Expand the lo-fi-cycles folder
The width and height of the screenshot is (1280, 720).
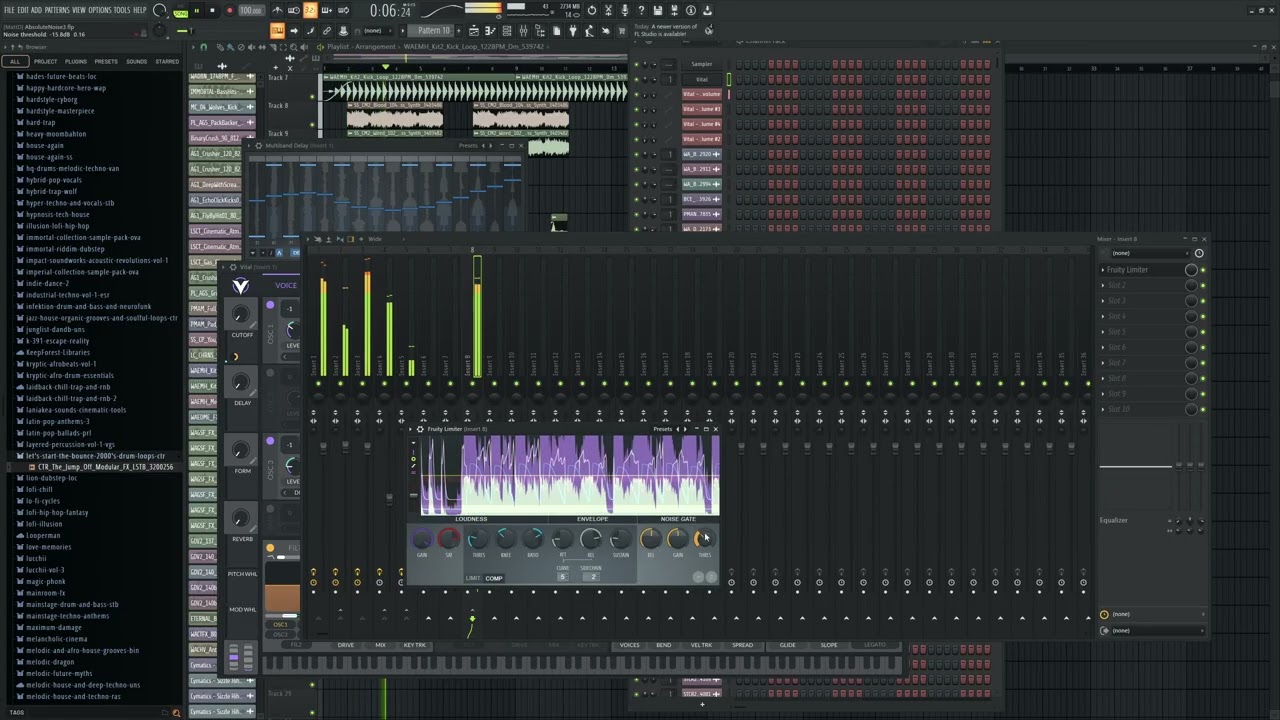[x=43, y=501]
